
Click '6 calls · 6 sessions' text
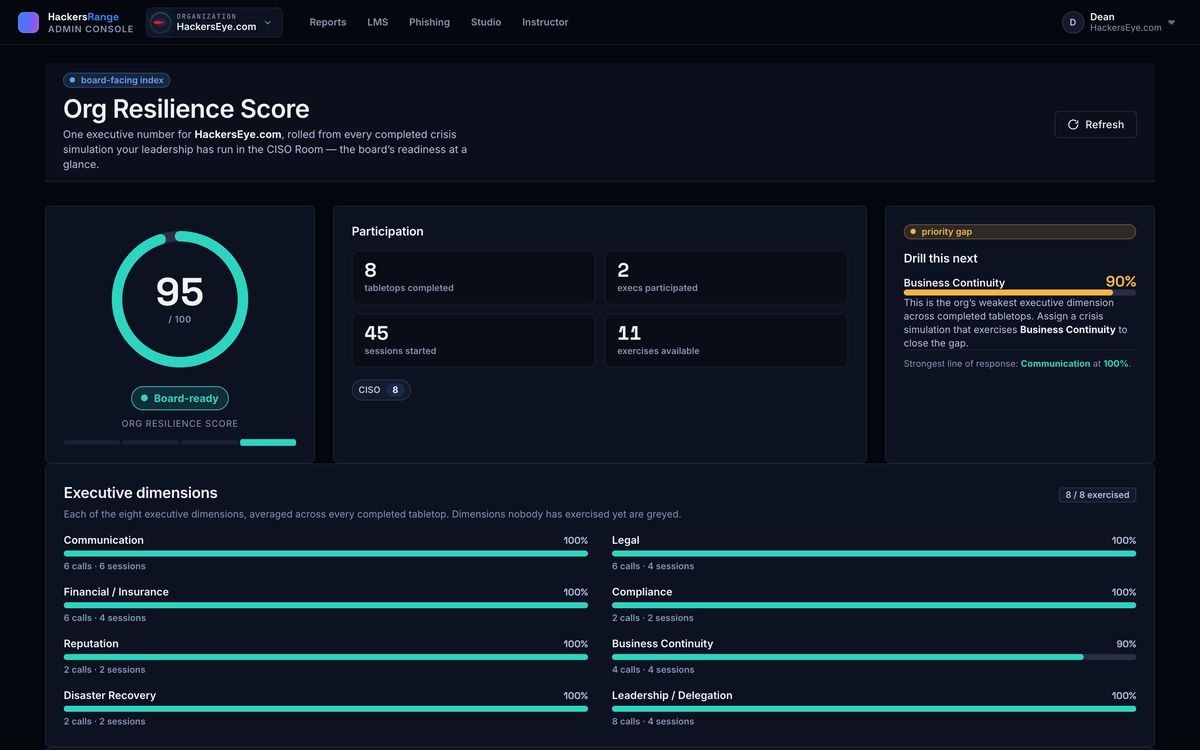[x=104, y=566]
